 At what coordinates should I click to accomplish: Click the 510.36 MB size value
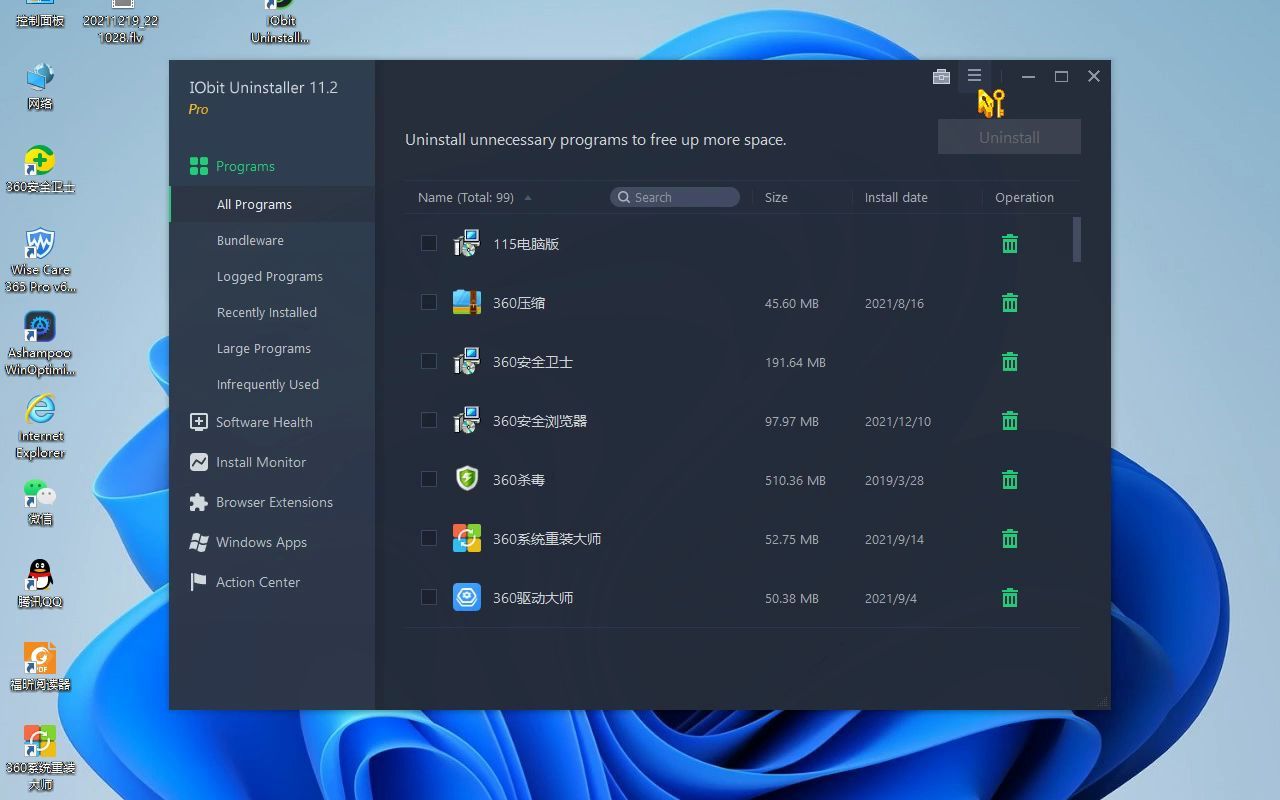(795, 480)
